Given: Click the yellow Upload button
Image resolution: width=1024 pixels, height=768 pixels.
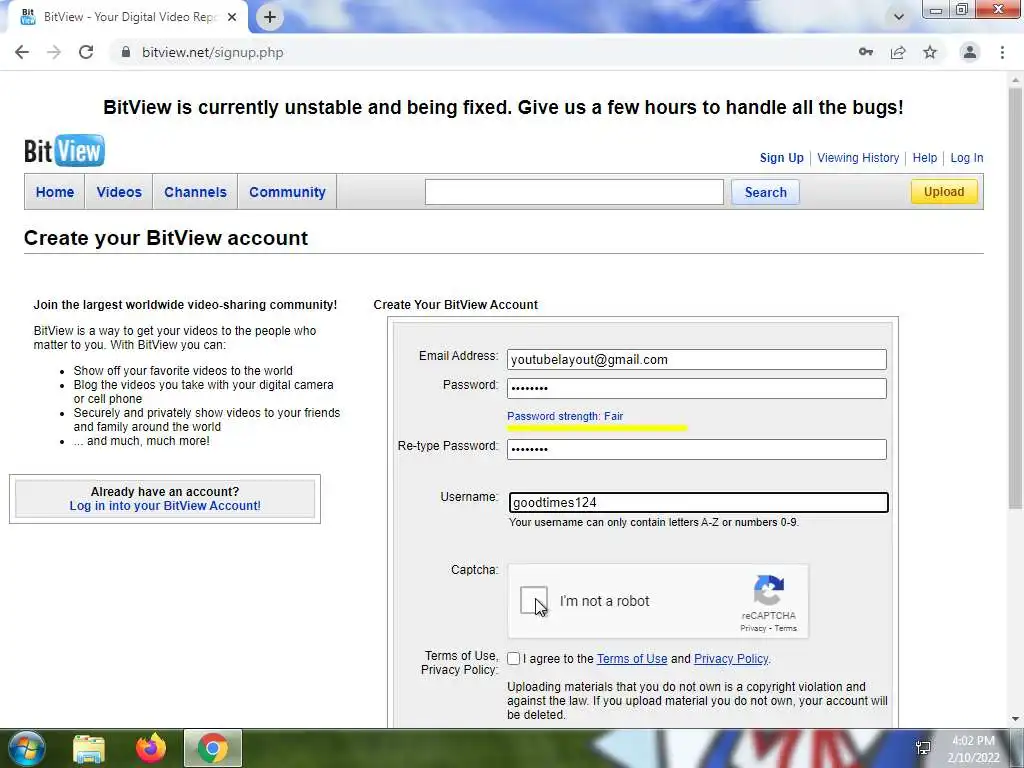Looking at the screenshot, I should [944, 191].
